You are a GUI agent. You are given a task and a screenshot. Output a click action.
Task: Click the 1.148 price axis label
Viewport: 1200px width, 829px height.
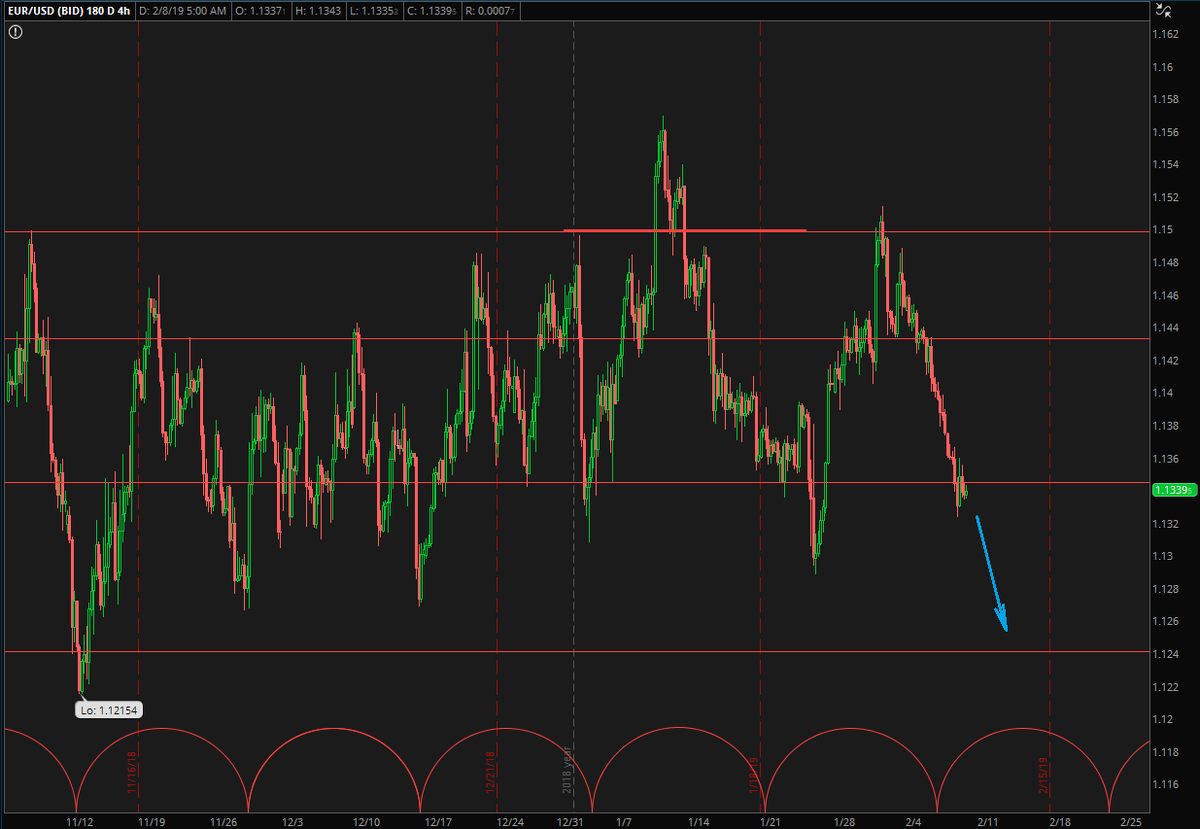pos(1165,263)
